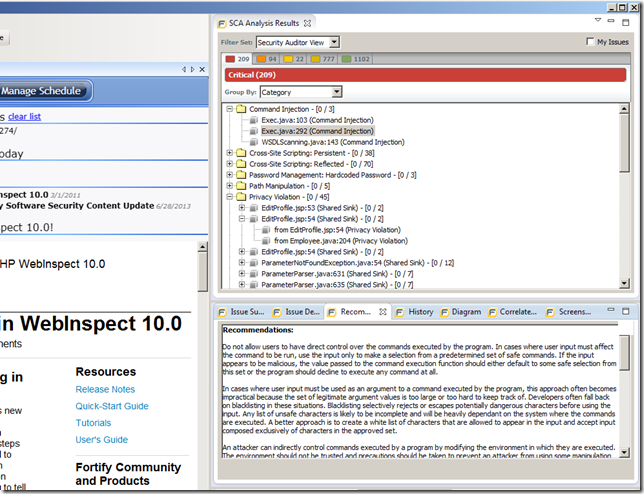This screenshot has width=644, height=494.
Task: Switch to the Screenshots tab
Action: coord(569,312)
